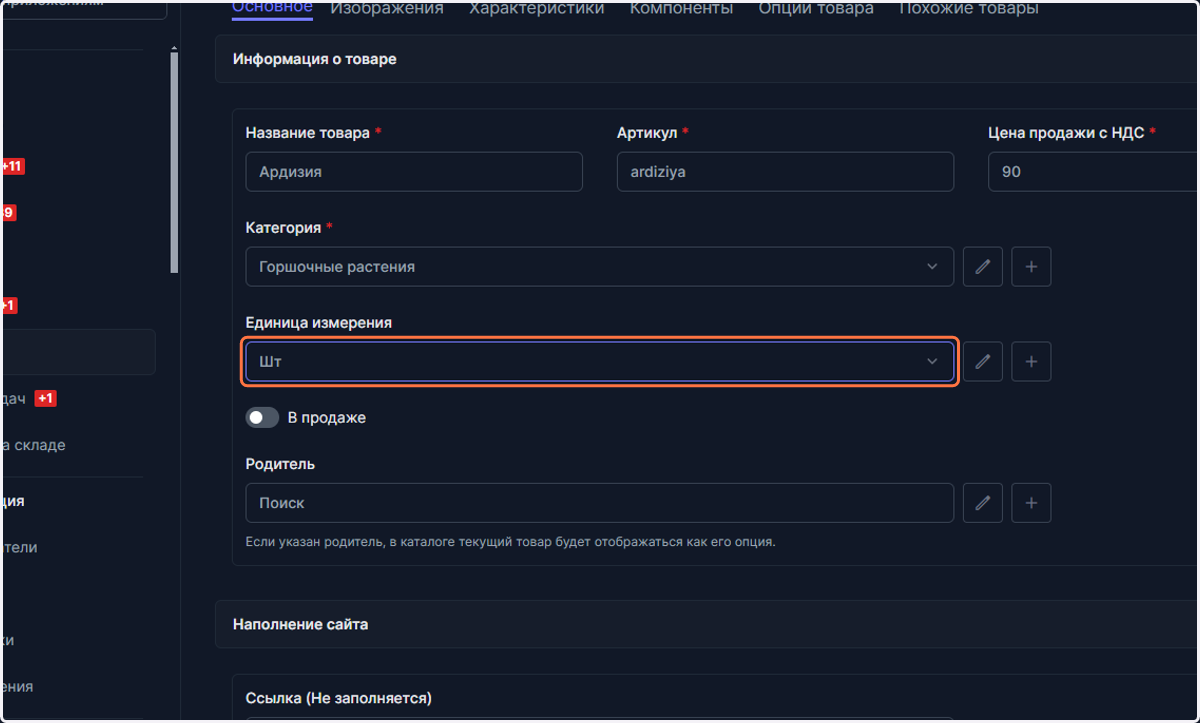Collapse the Наполнение сайта section
The image size is (1200, 723).
tap(707, 624)
